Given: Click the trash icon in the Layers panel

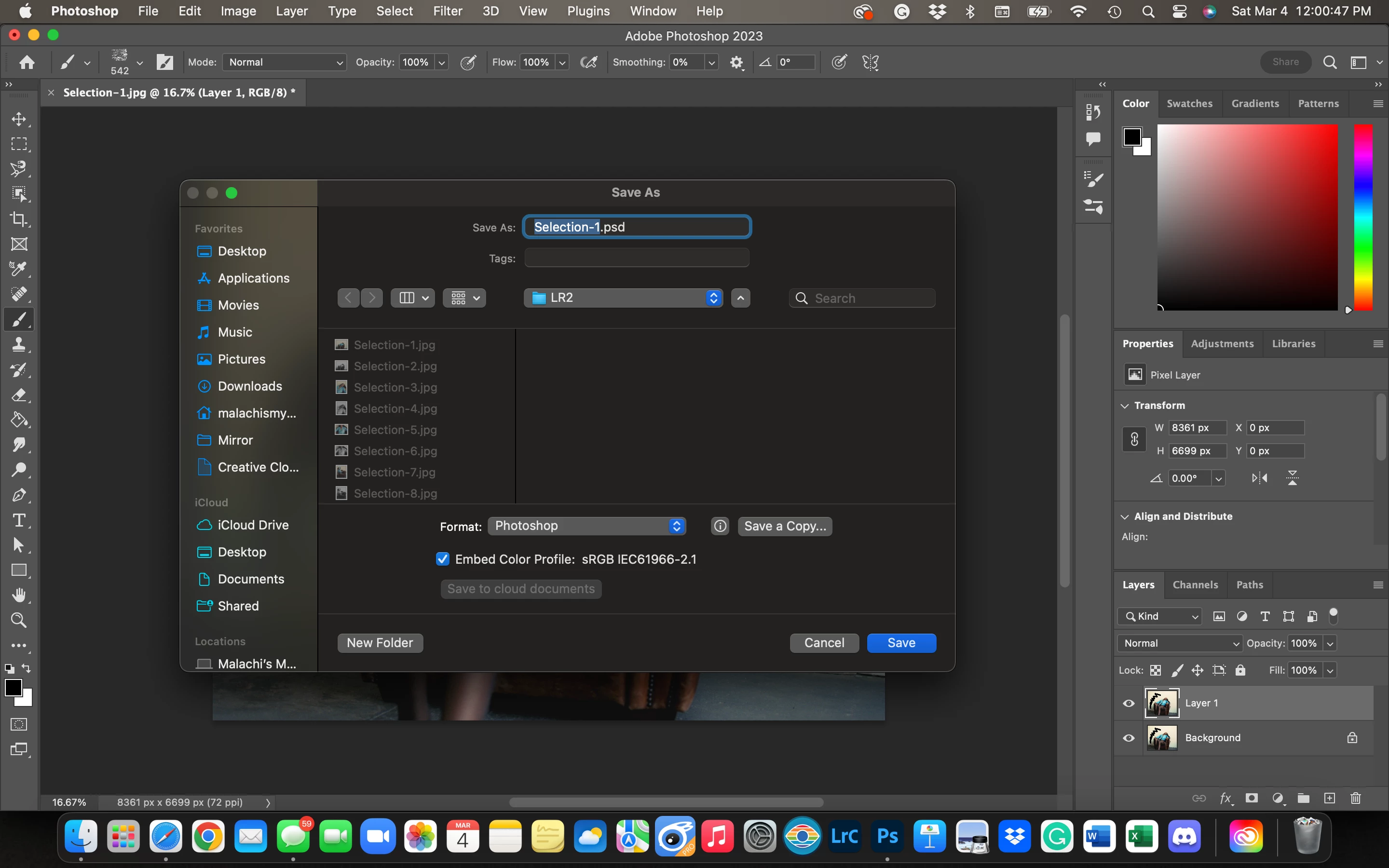Looking at the screenshot, I should pos(1356,798).
